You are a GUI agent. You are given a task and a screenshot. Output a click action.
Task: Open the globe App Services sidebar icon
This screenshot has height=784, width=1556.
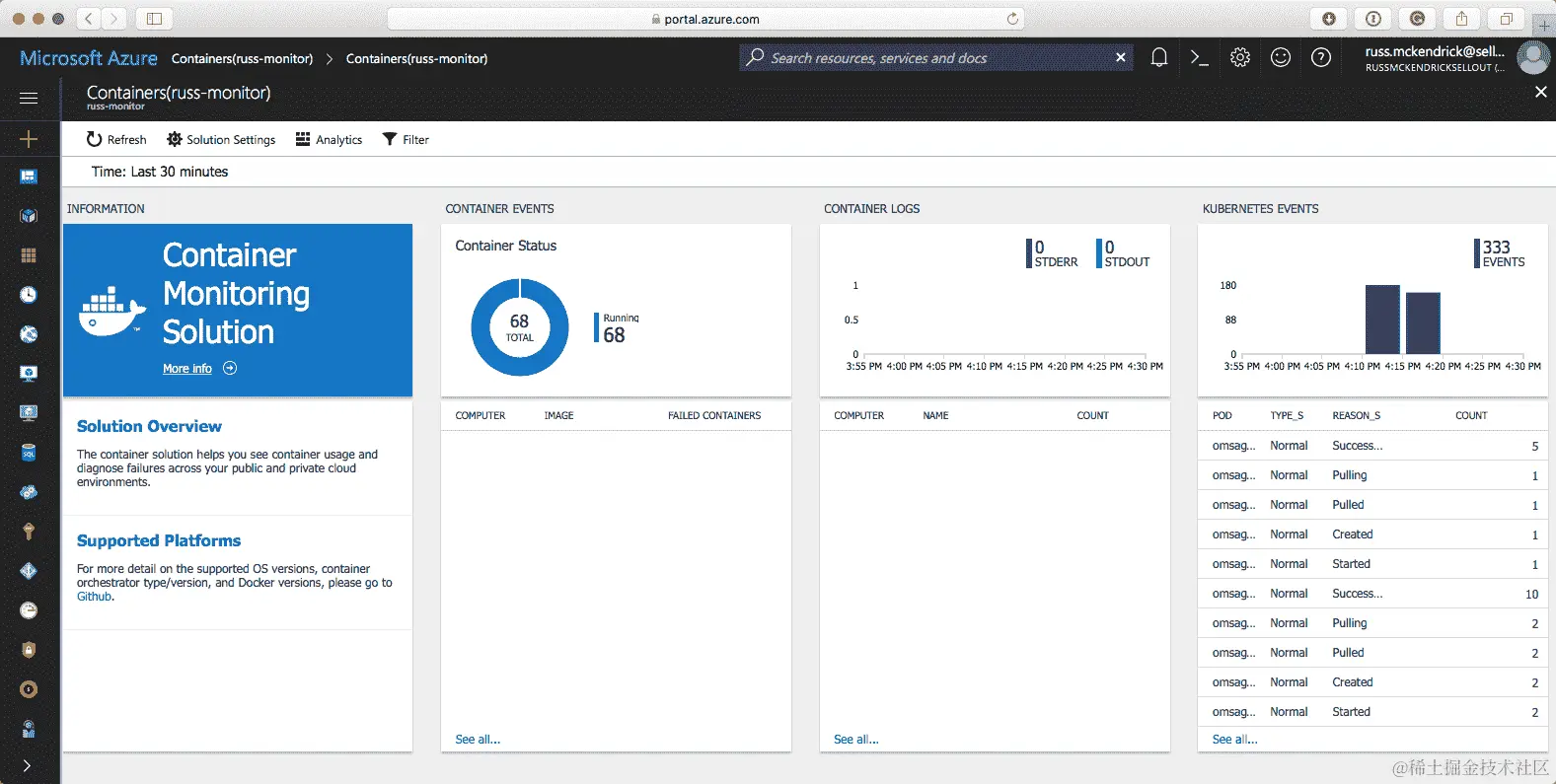[x=29, y=334]
